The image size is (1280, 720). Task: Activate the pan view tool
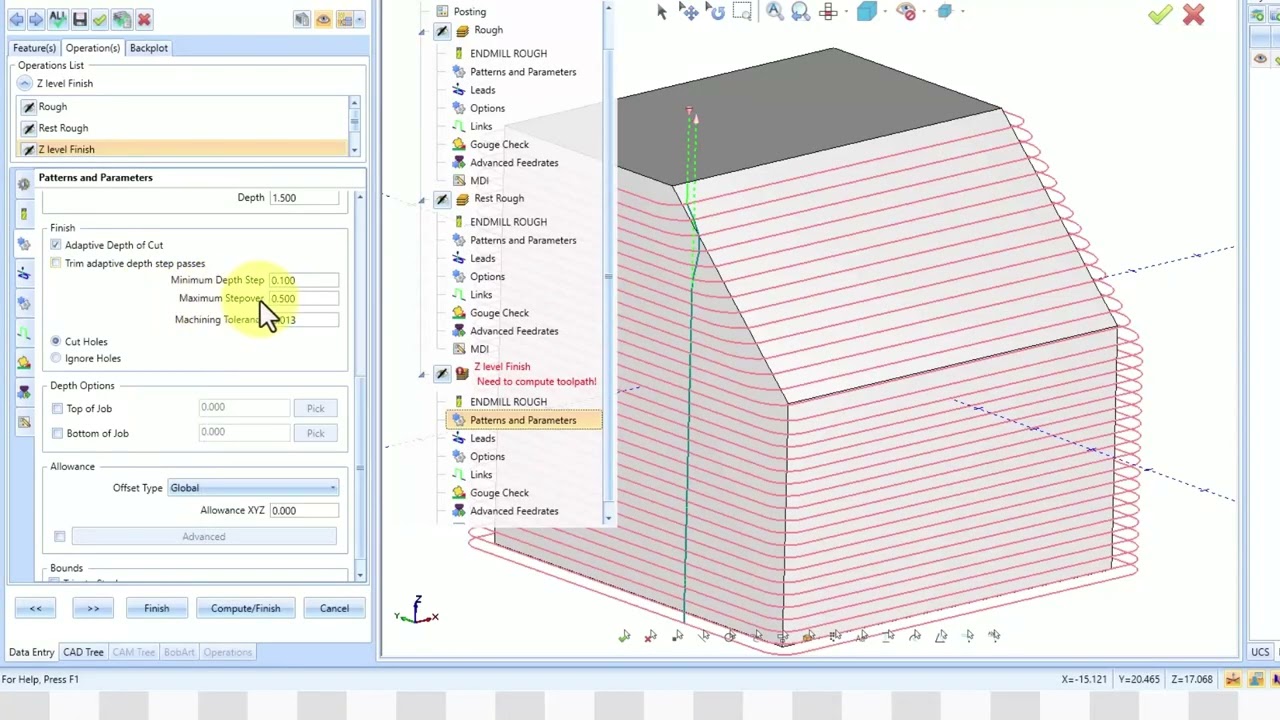[x=689, y=12]
